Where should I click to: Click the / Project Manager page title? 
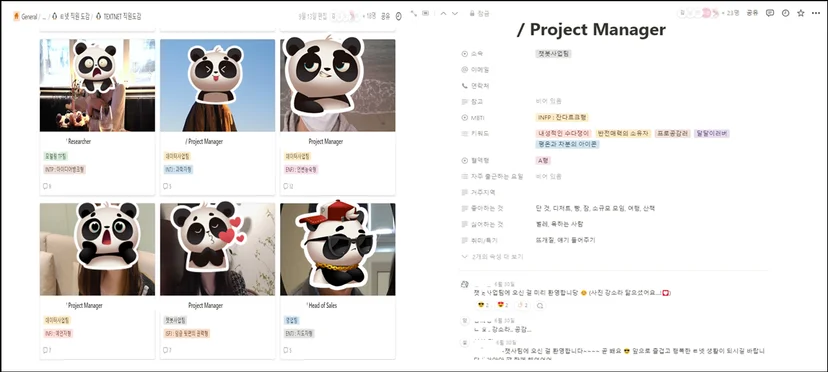click(x=591, y=30)
